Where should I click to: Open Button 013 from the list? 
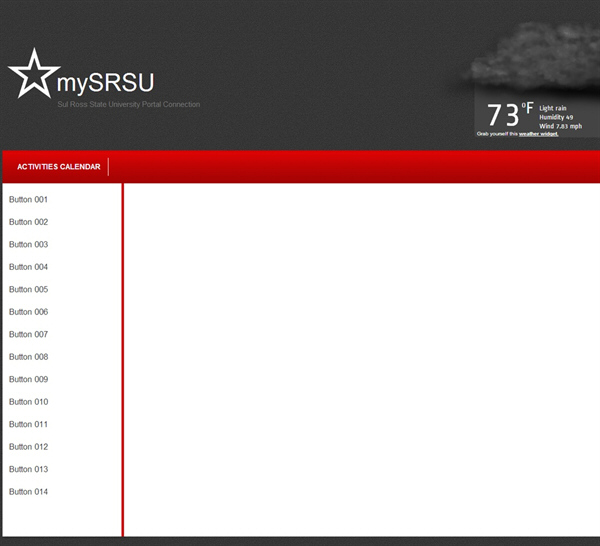(29, 470)
